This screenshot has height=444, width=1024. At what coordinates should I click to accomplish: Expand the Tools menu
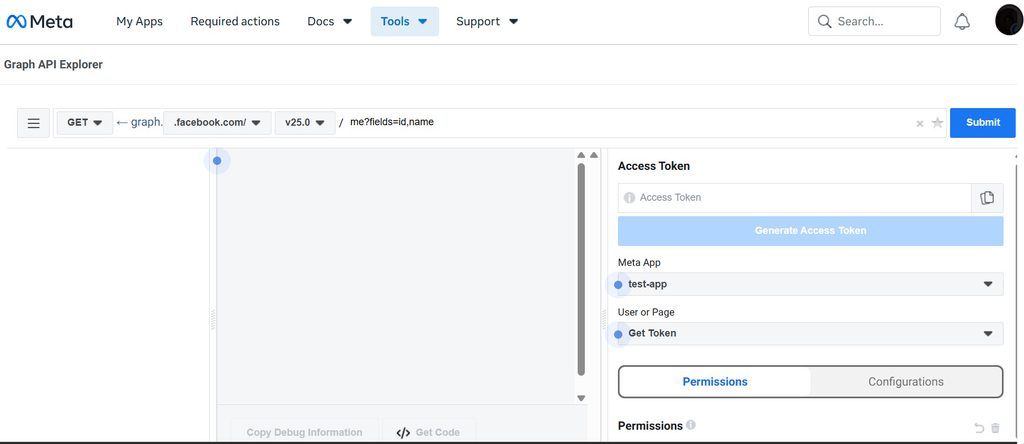pos(405,22)
